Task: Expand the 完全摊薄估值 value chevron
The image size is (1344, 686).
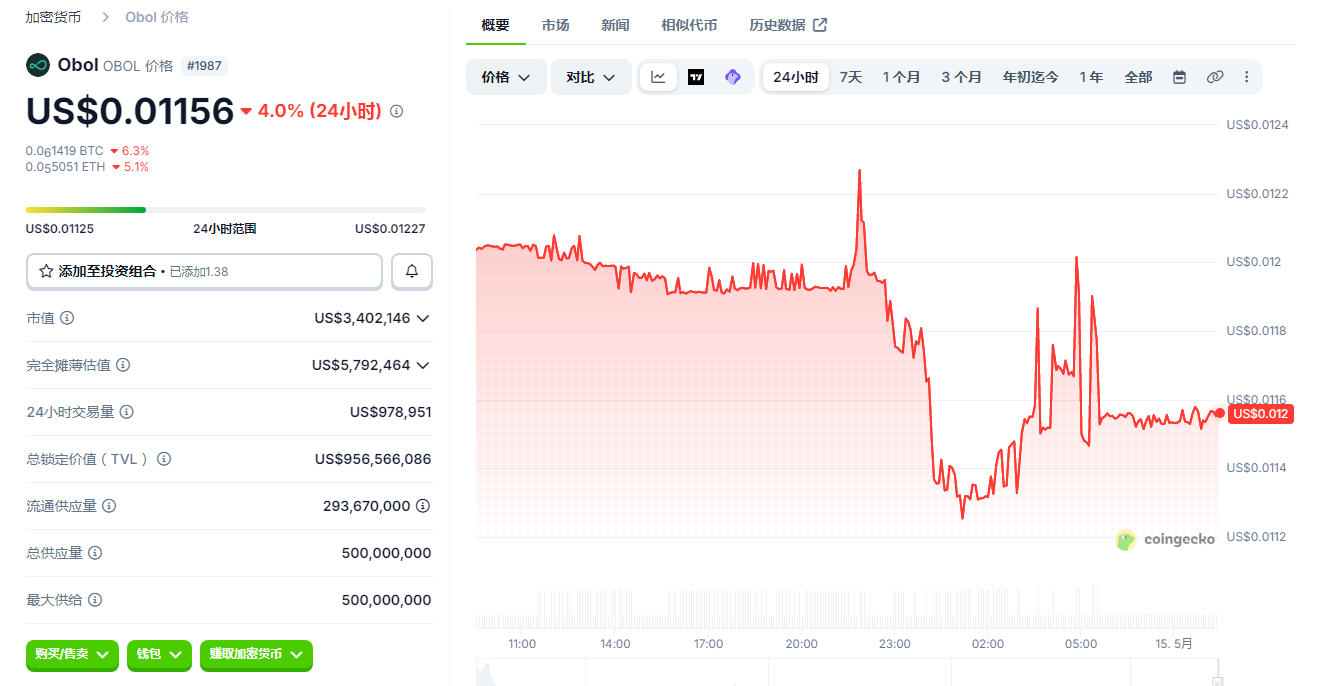Action: pos(423,365)
